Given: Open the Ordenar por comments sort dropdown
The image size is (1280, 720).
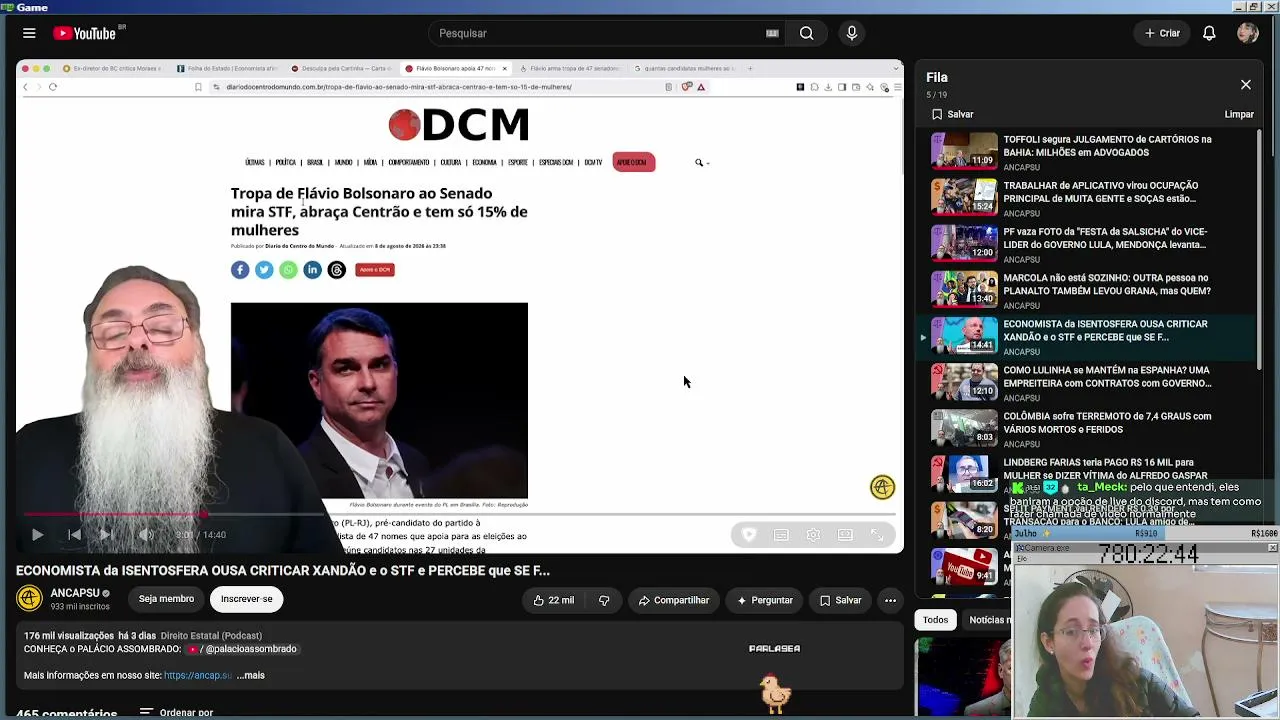Looking at the screenshot, I should [177, 713].
